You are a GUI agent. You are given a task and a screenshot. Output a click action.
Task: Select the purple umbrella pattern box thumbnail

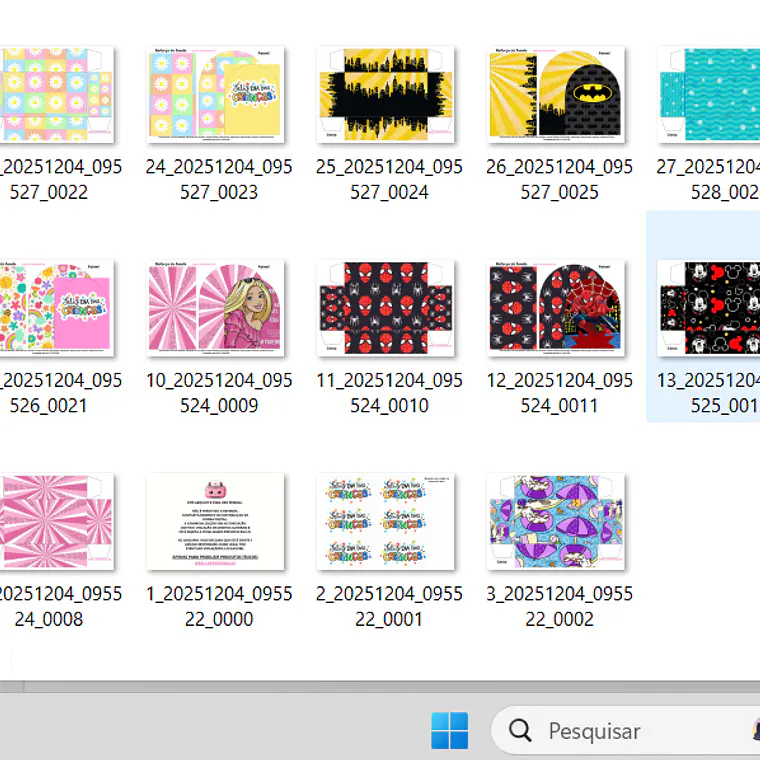click(x=556, y=522)
